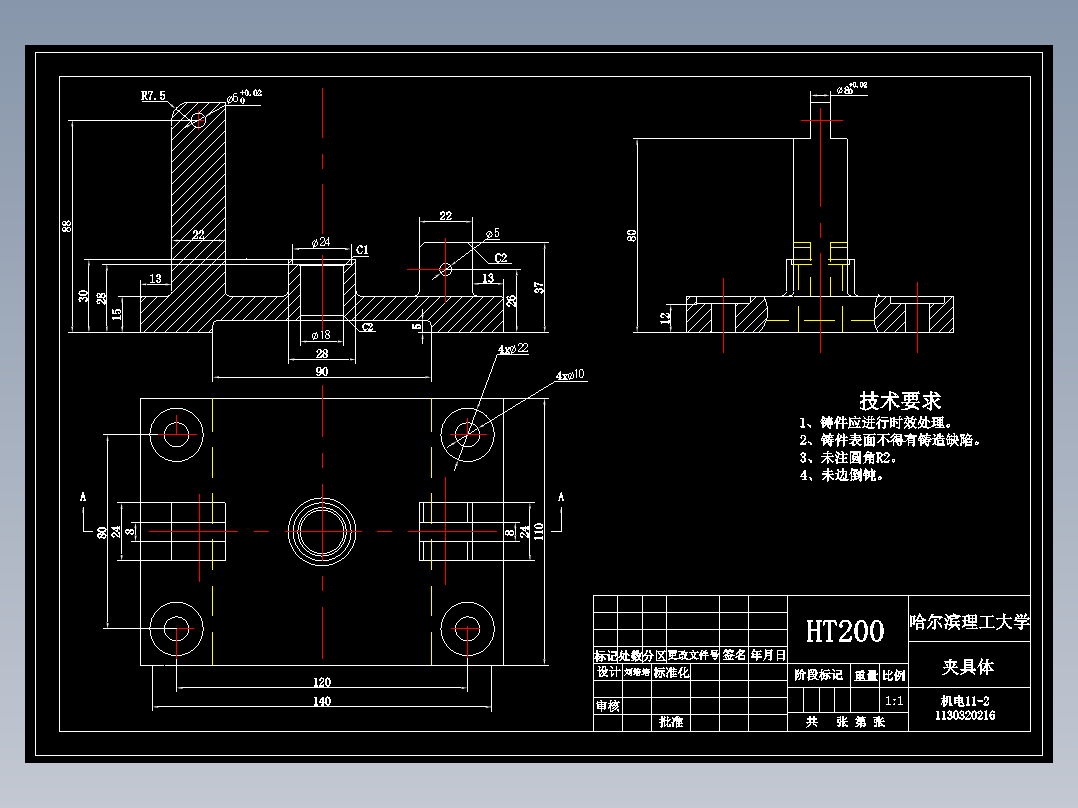The image size is (1078, 808).
Task: Select the HT200 material text
Action: [x=845, y=632]
